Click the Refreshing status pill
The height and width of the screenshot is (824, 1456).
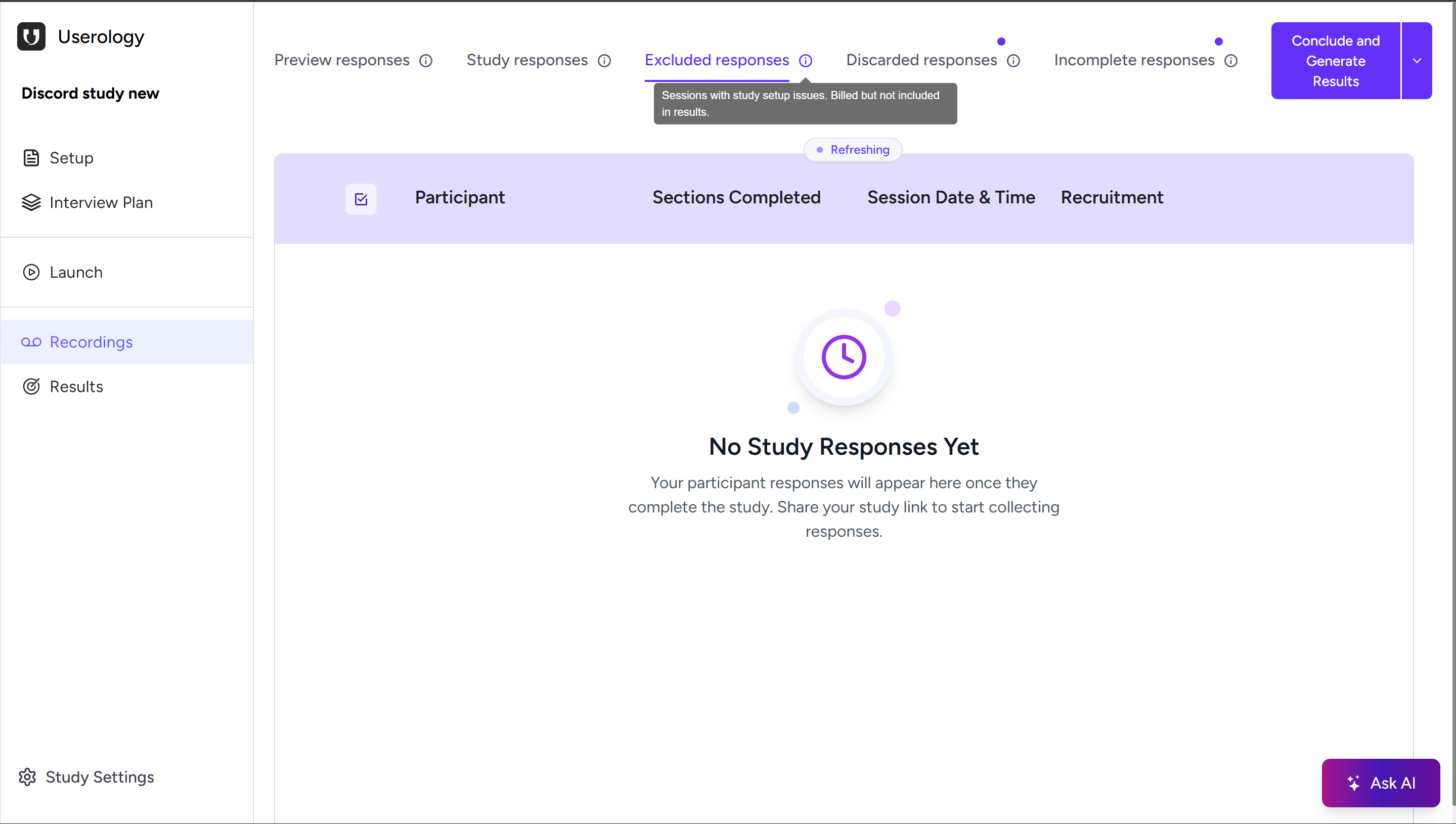pyautogui.click(x=853, y=149)
